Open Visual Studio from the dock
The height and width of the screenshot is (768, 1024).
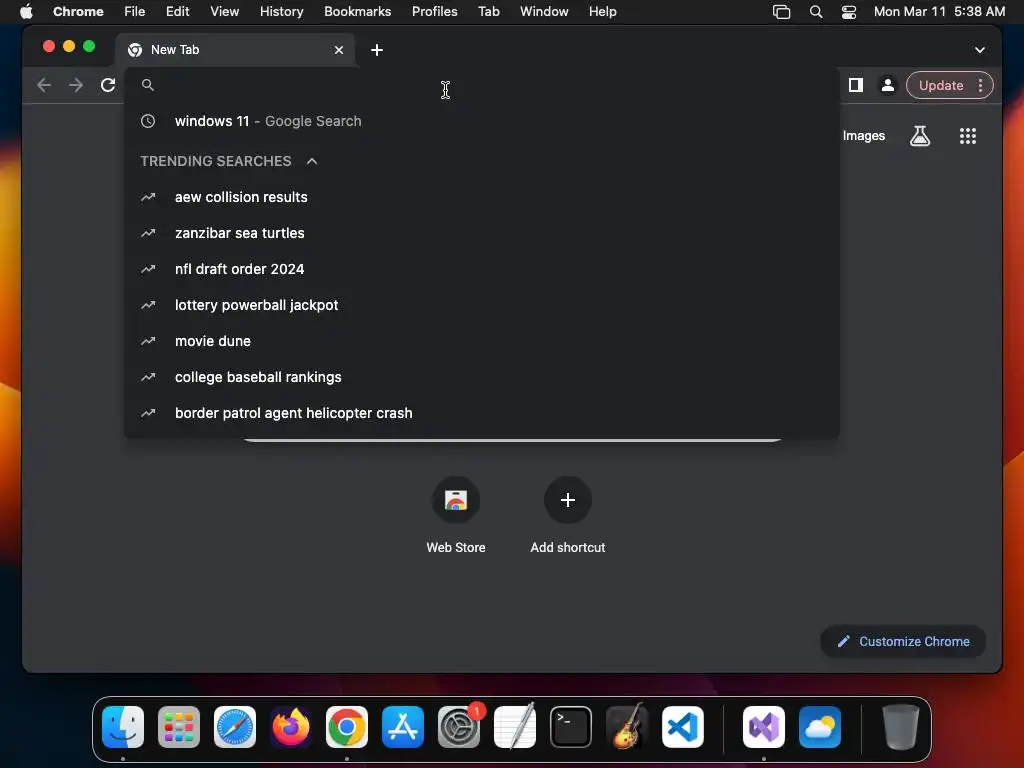tap(763, 726)
